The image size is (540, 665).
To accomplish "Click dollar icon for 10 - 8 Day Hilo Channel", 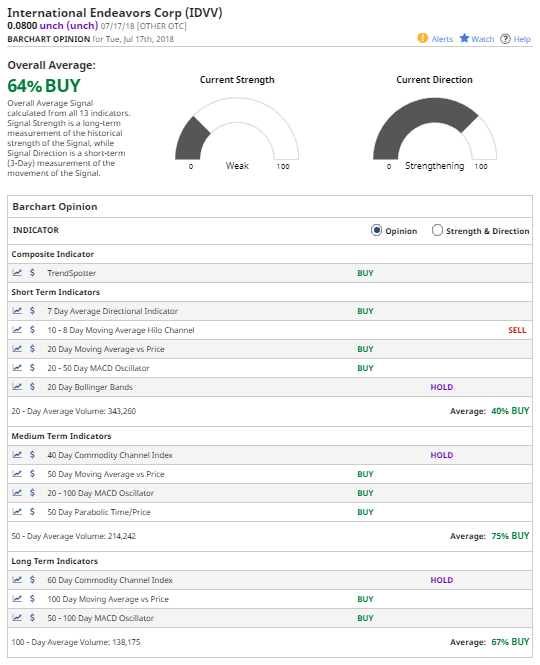I will tap(32, 330).
